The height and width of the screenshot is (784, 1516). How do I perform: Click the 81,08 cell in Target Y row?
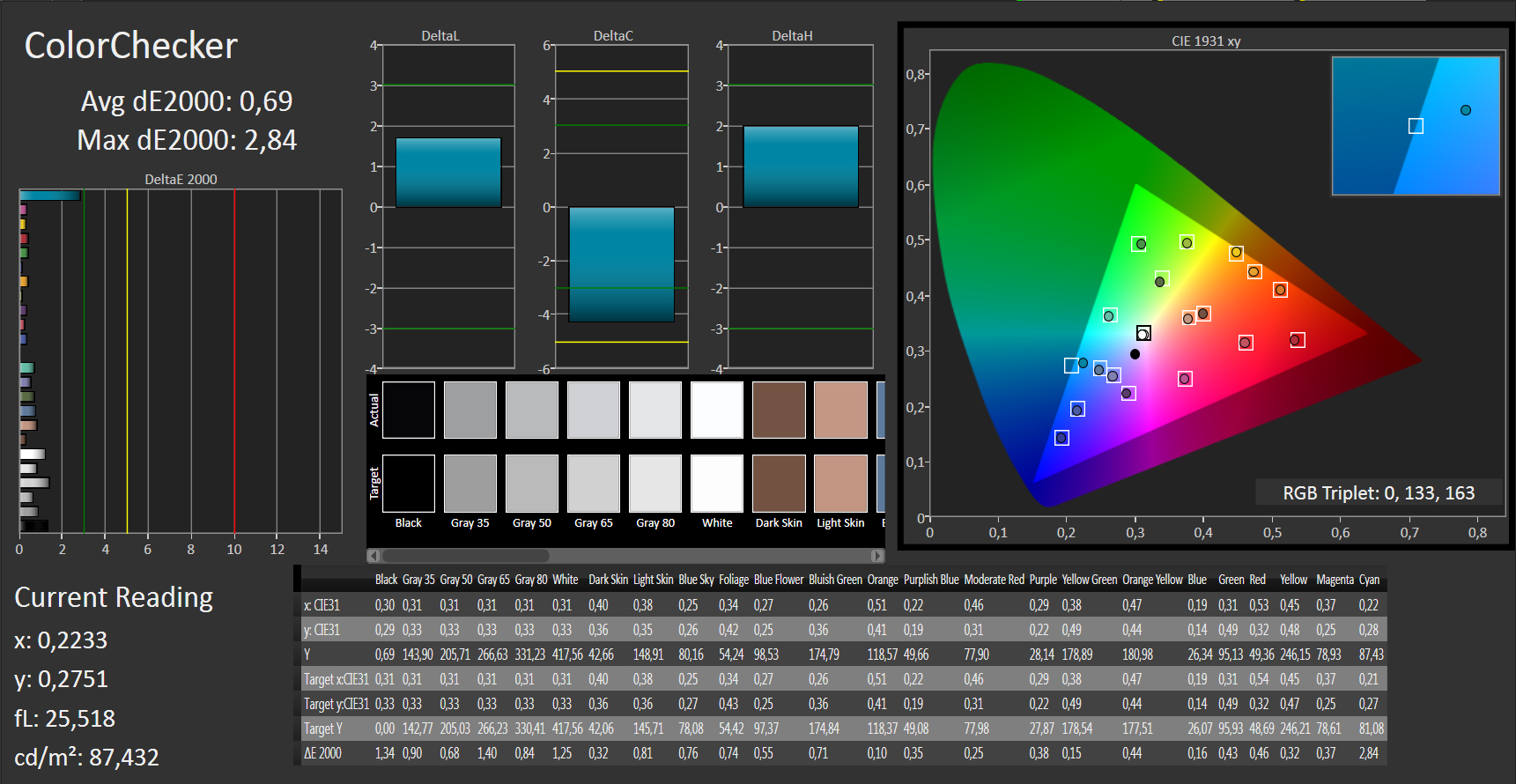point(1372,729)
